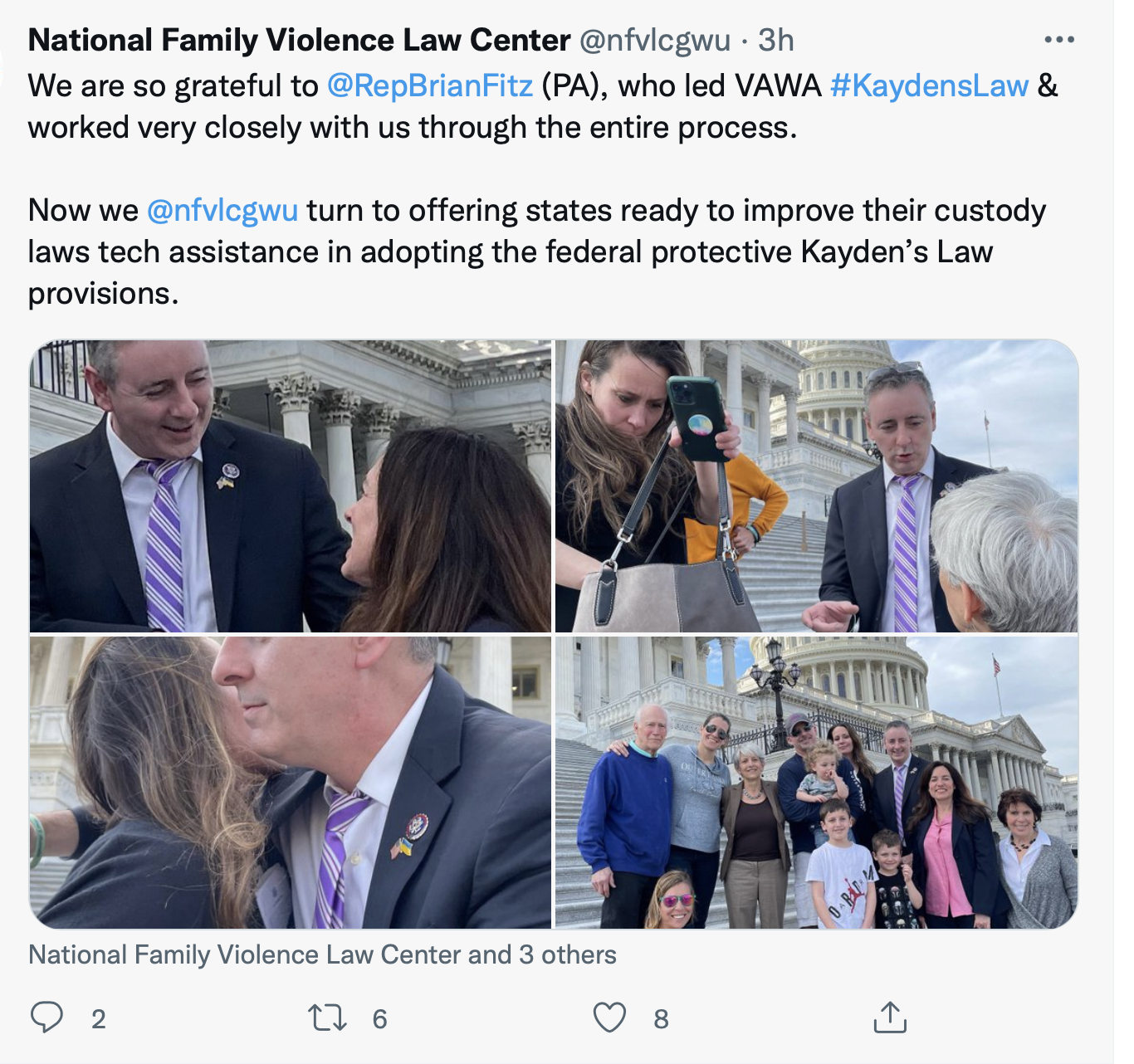Open National Family Violence Law Center profile name
1134x1064 pixels.
coord(299,40)
